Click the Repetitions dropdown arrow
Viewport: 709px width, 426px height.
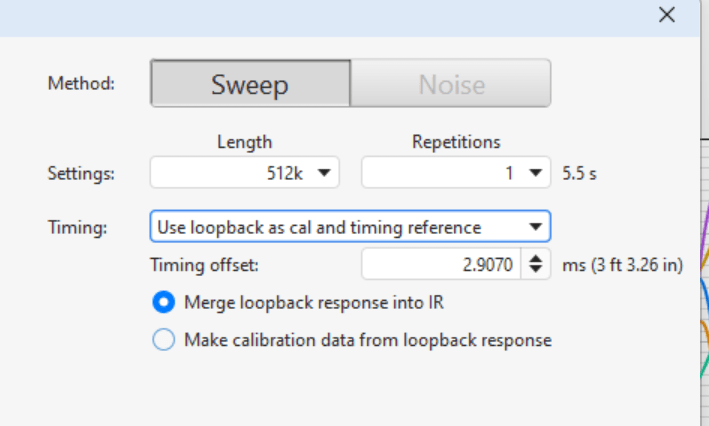click(535, 173)
